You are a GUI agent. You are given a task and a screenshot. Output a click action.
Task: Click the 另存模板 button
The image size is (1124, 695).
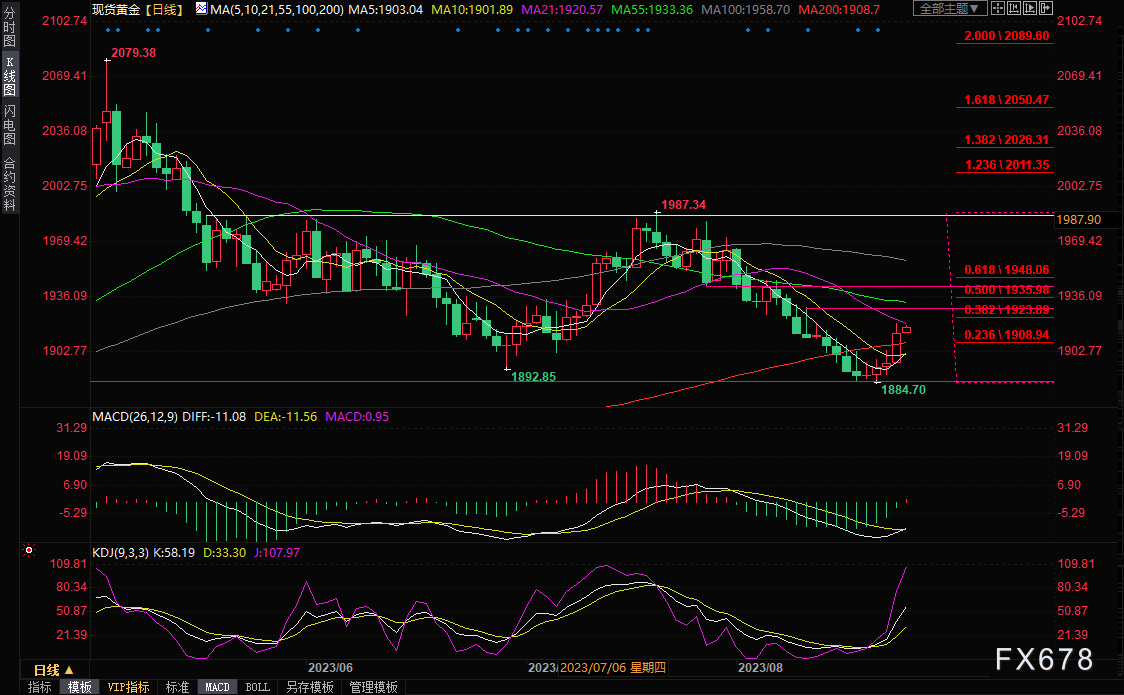tap(309, 687)
